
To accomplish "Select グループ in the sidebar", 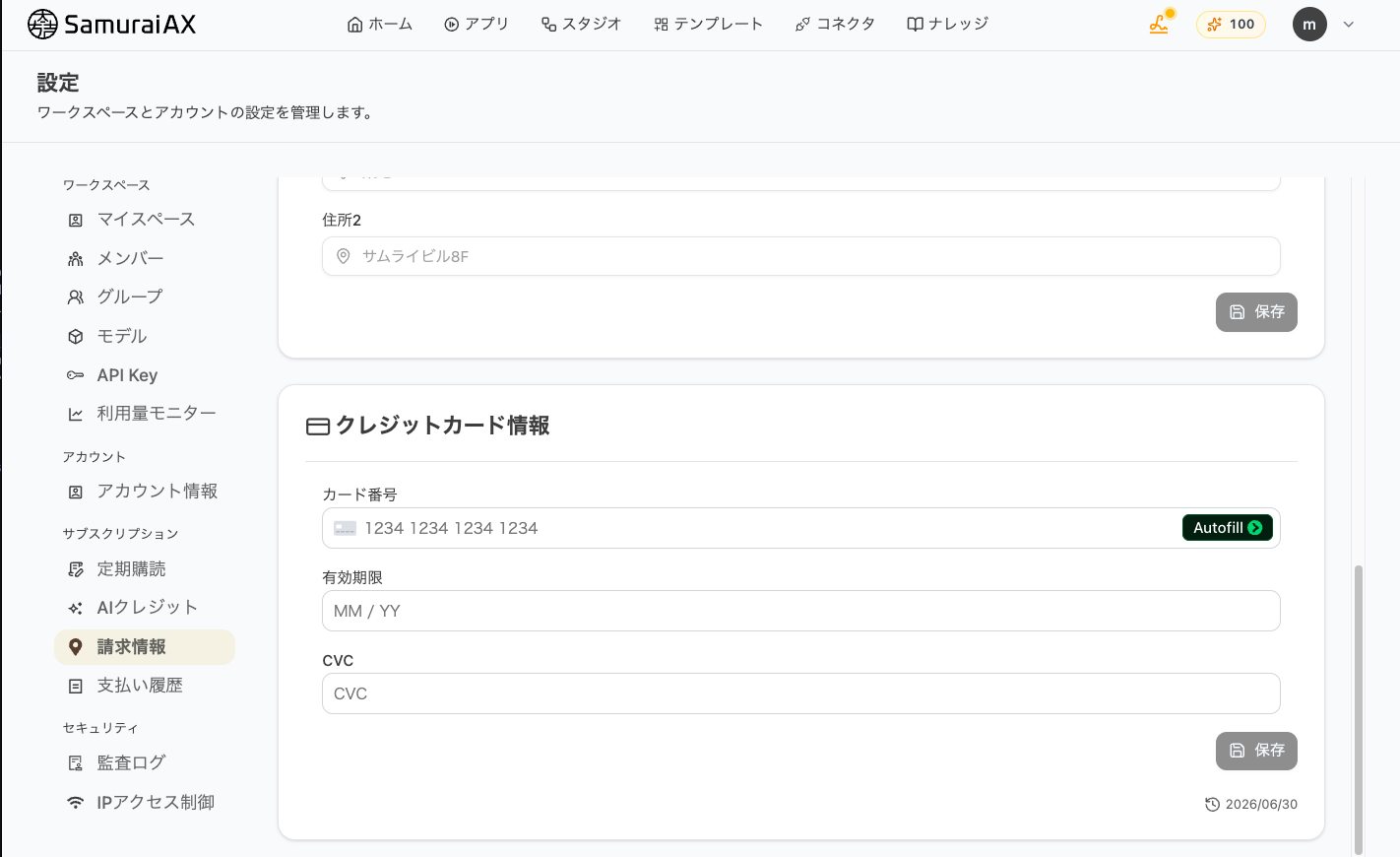I will coord(145,297).
